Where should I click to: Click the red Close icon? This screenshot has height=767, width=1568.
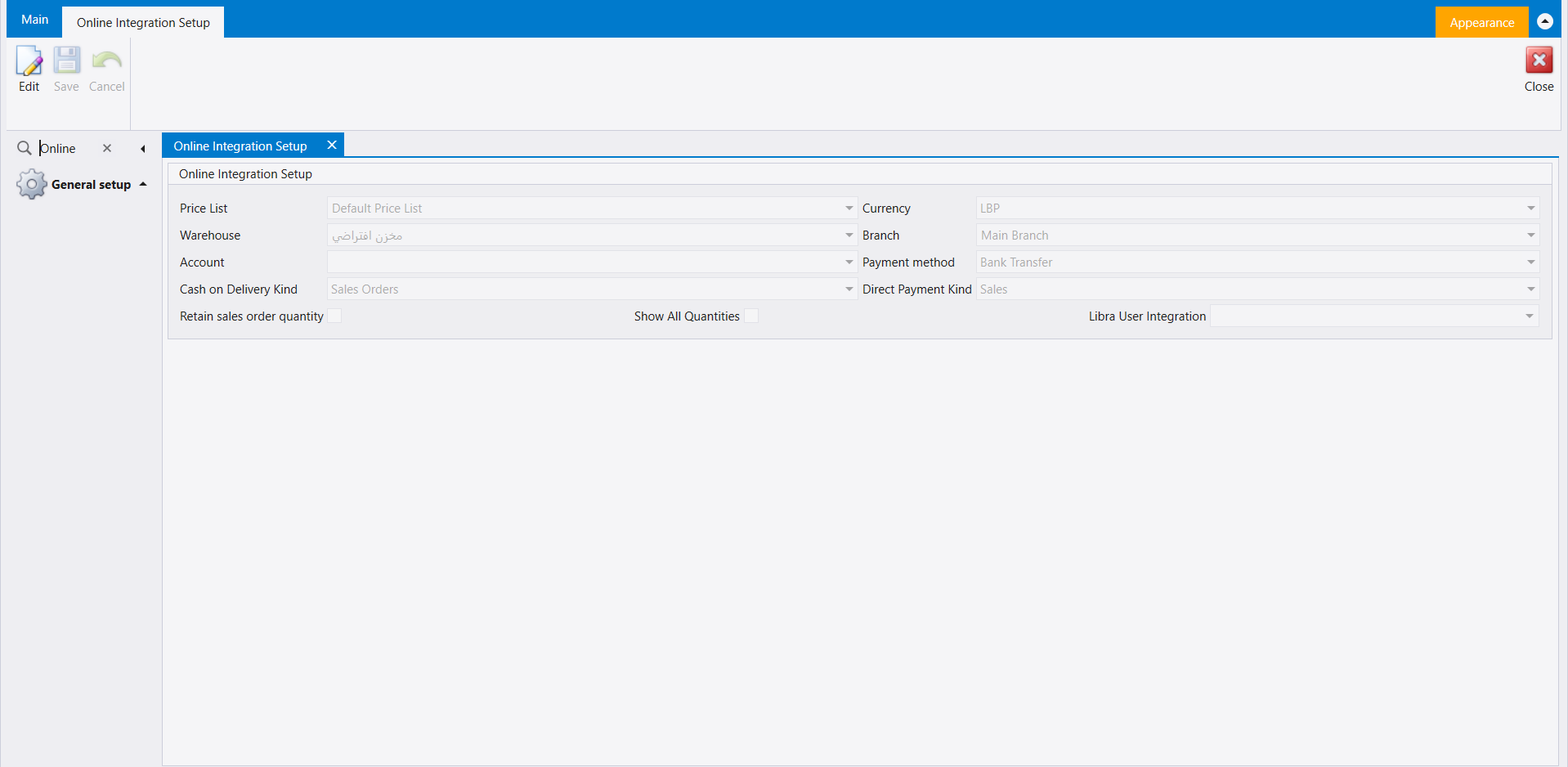point(1539,61)
